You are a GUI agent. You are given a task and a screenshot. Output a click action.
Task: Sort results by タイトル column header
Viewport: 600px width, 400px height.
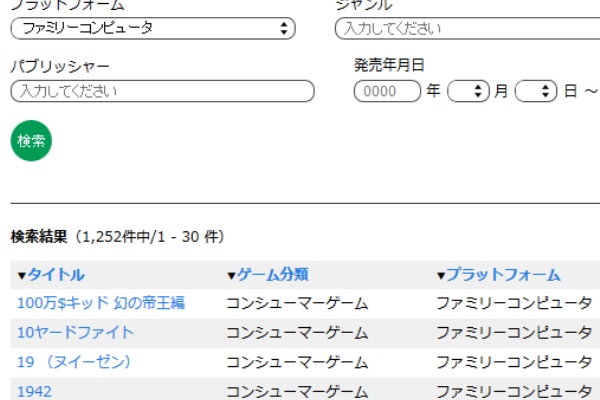(56, 275)
